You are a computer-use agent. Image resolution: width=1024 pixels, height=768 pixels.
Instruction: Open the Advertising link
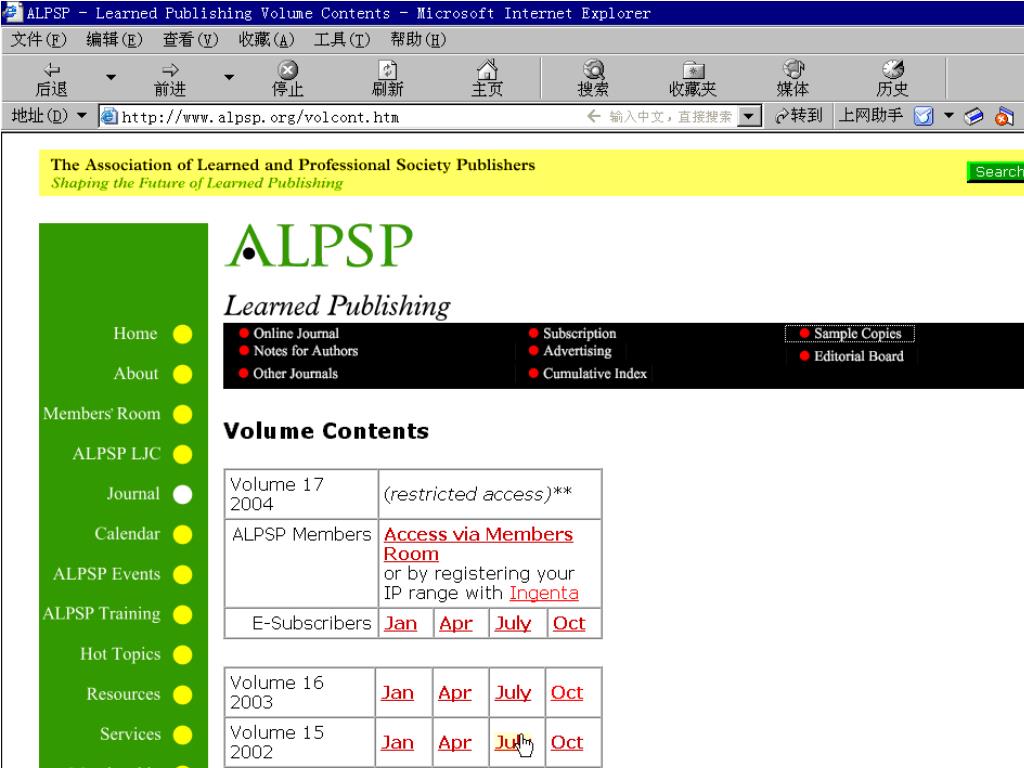click(x=577, y=351)
